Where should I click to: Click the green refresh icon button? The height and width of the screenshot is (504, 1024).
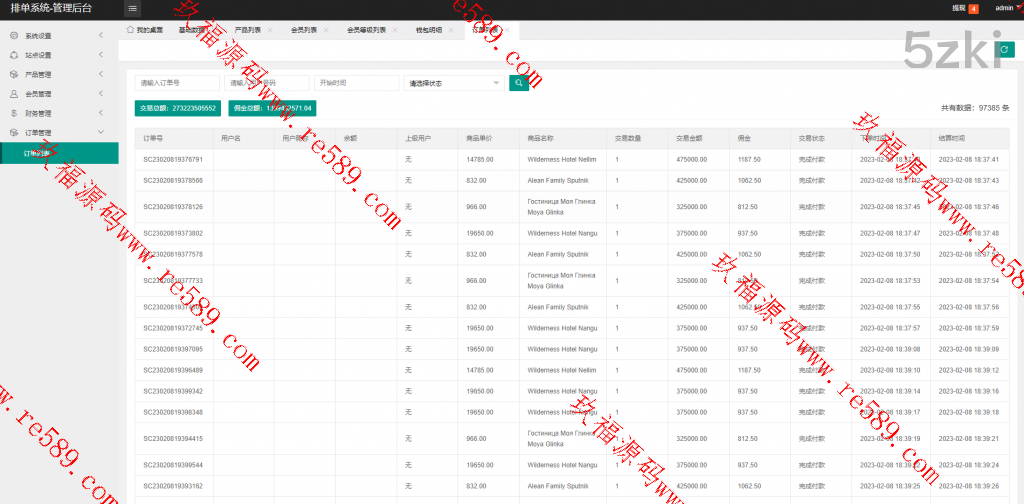coord(1007,48)
